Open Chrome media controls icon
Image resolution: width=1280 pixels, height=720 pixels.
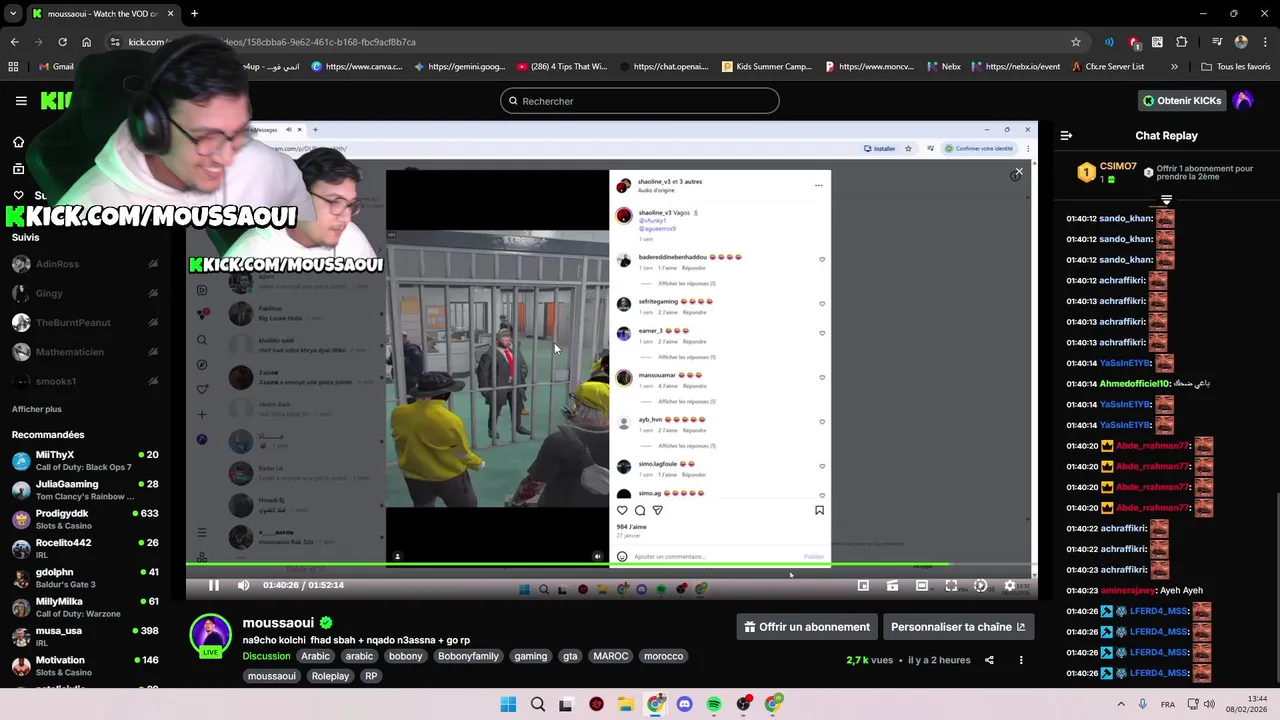1216,42
